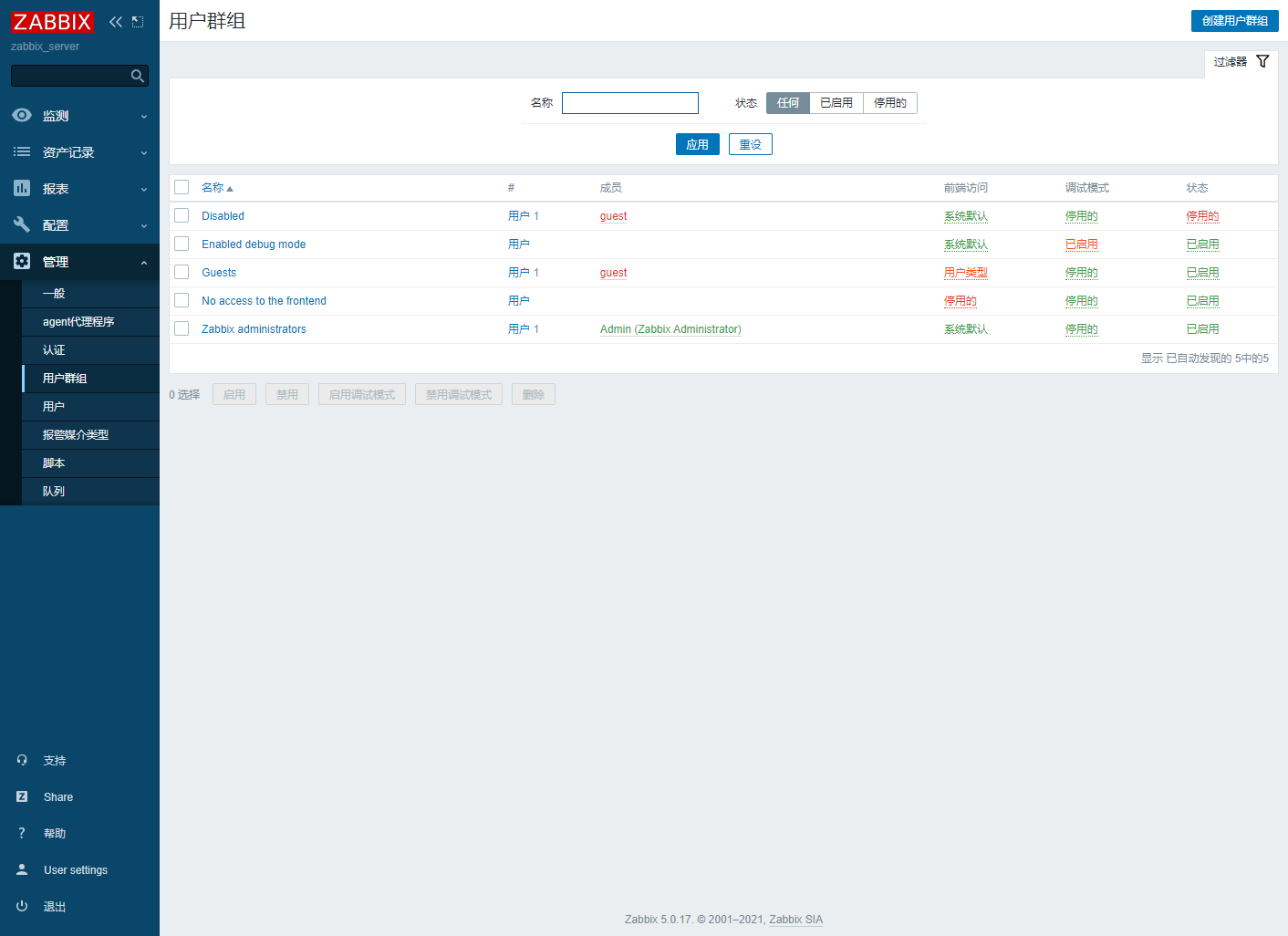Open Support via headset icon

tap(22, 760)
